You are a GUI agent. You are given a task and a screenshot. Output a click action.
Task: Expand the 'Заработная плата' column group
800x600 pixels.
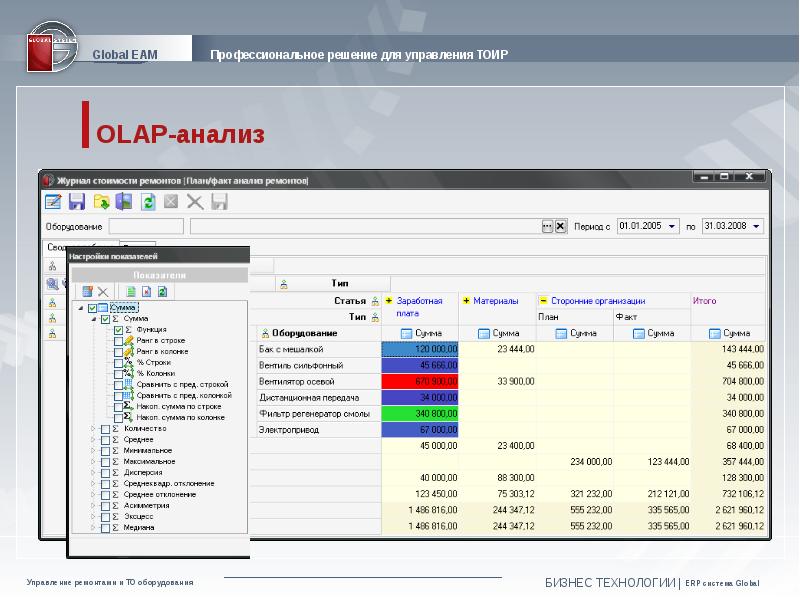388,300
